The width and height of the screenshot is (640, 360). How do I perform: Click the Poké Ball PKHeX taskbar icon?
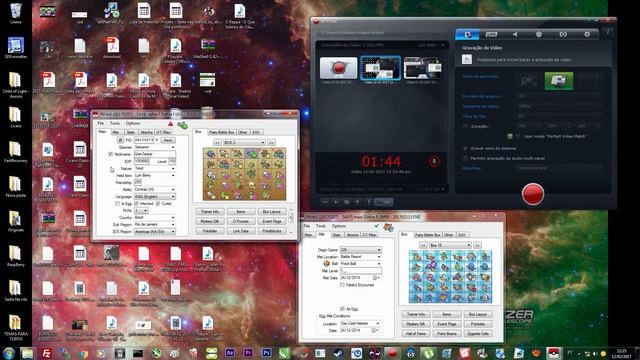(x=553, y=353)
